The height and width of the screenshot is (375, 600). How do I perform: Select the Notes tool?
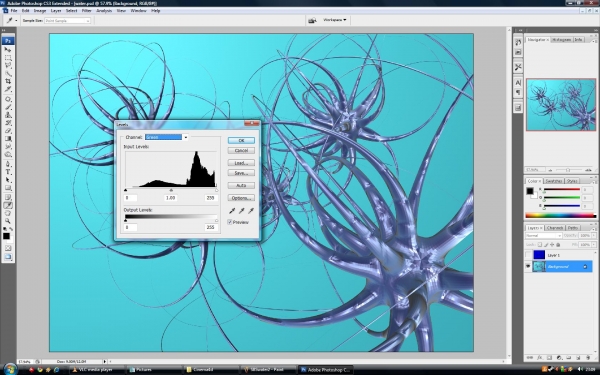coord(8,197)
